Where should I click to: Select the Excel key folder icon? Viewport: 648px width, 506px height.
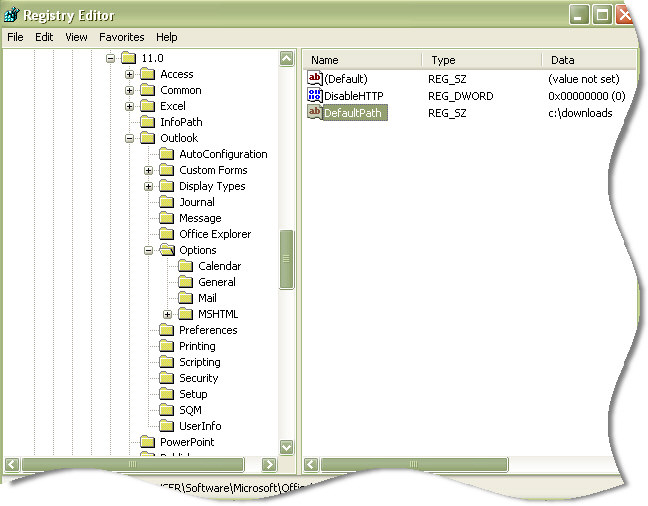coord(148,106)
